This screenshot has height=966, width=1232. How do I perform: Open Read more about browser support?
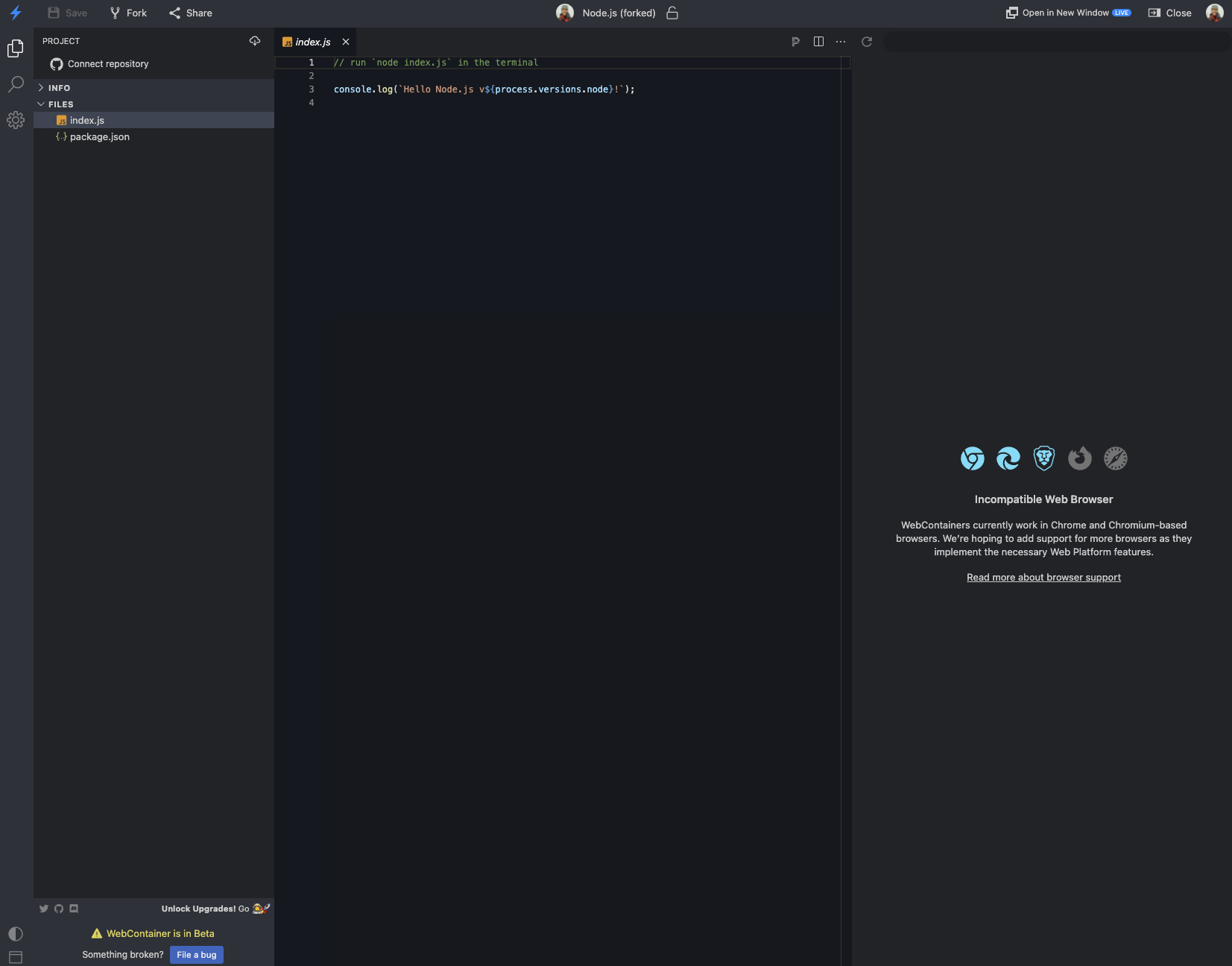coord(1043,576)
